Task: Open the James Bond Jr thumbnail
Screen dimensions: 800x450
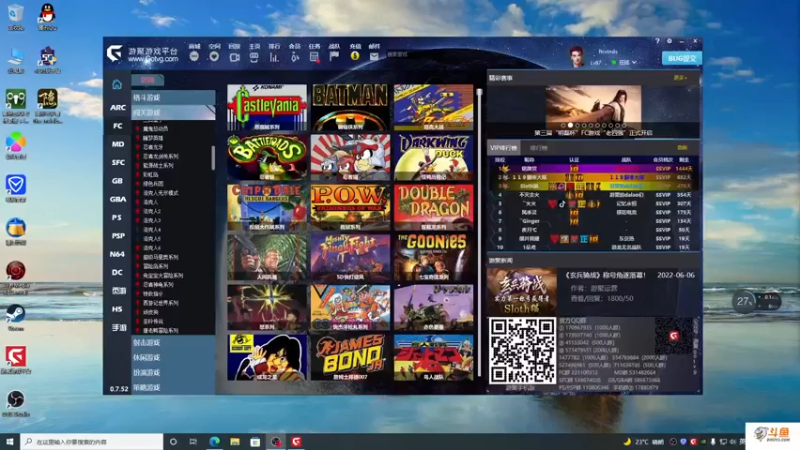Action: coord(350,357)
